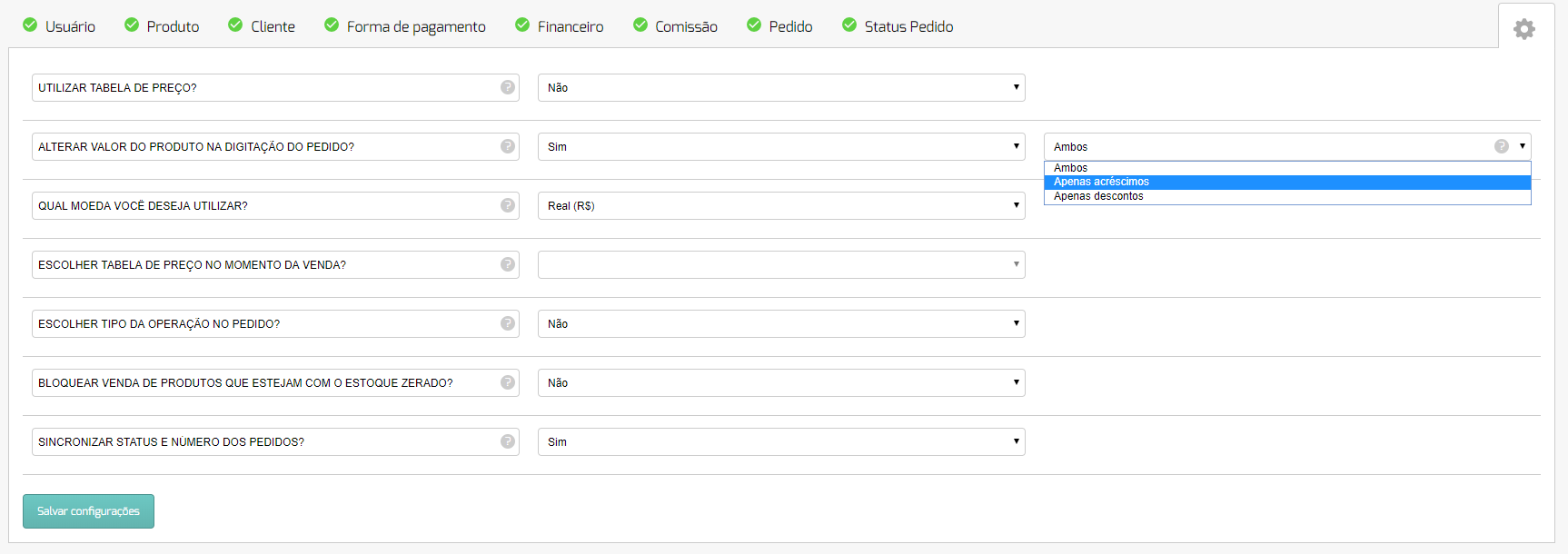Click help icon for ALTERAR VALOR DO PRODUTO

(x=508, y=146)
